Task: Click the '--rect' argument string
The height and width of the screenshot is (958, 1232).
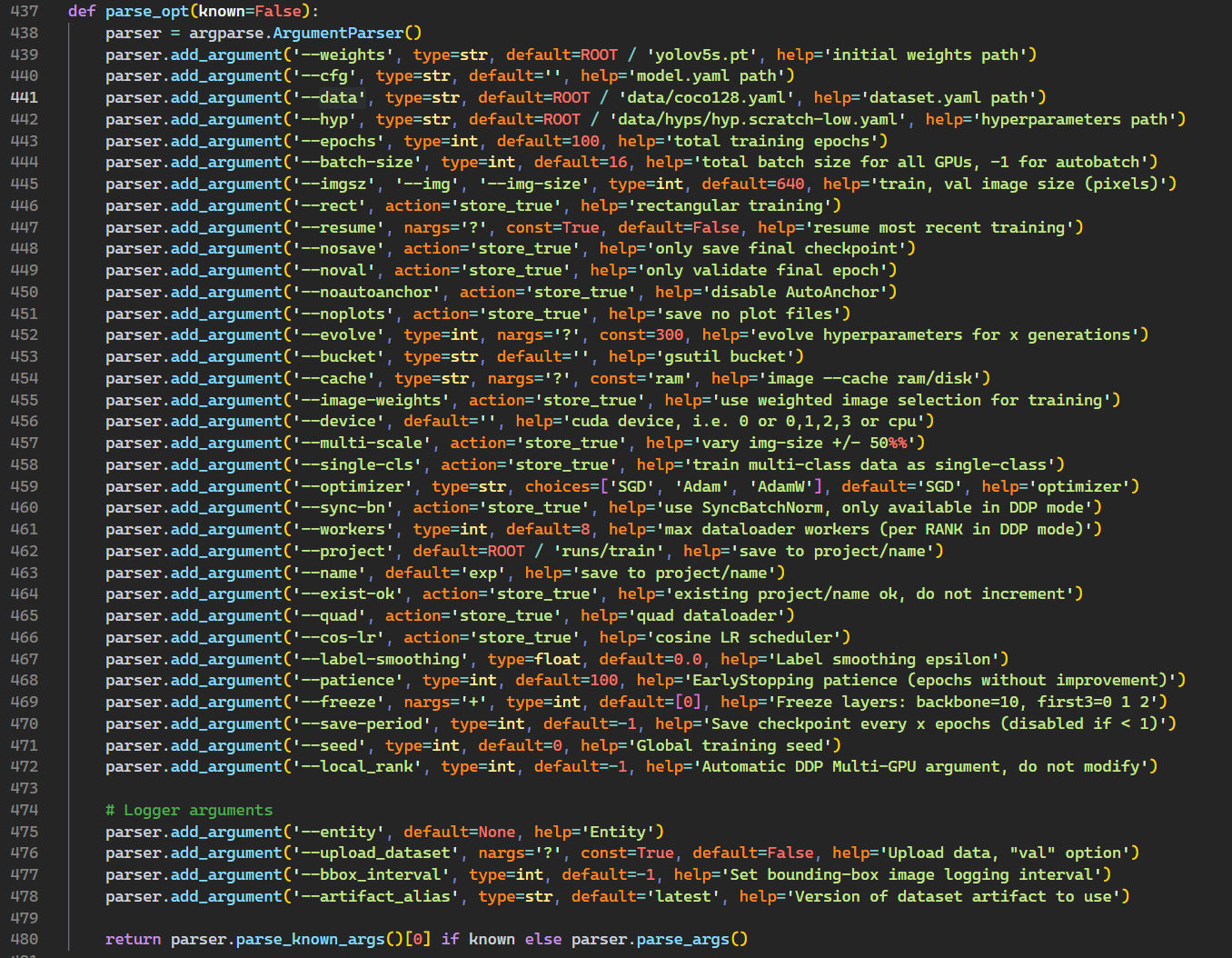Action: (329, 205)
